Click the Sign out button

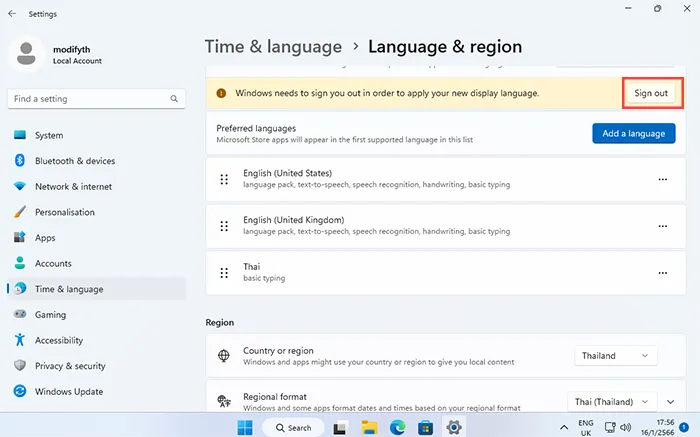(651, 93)
